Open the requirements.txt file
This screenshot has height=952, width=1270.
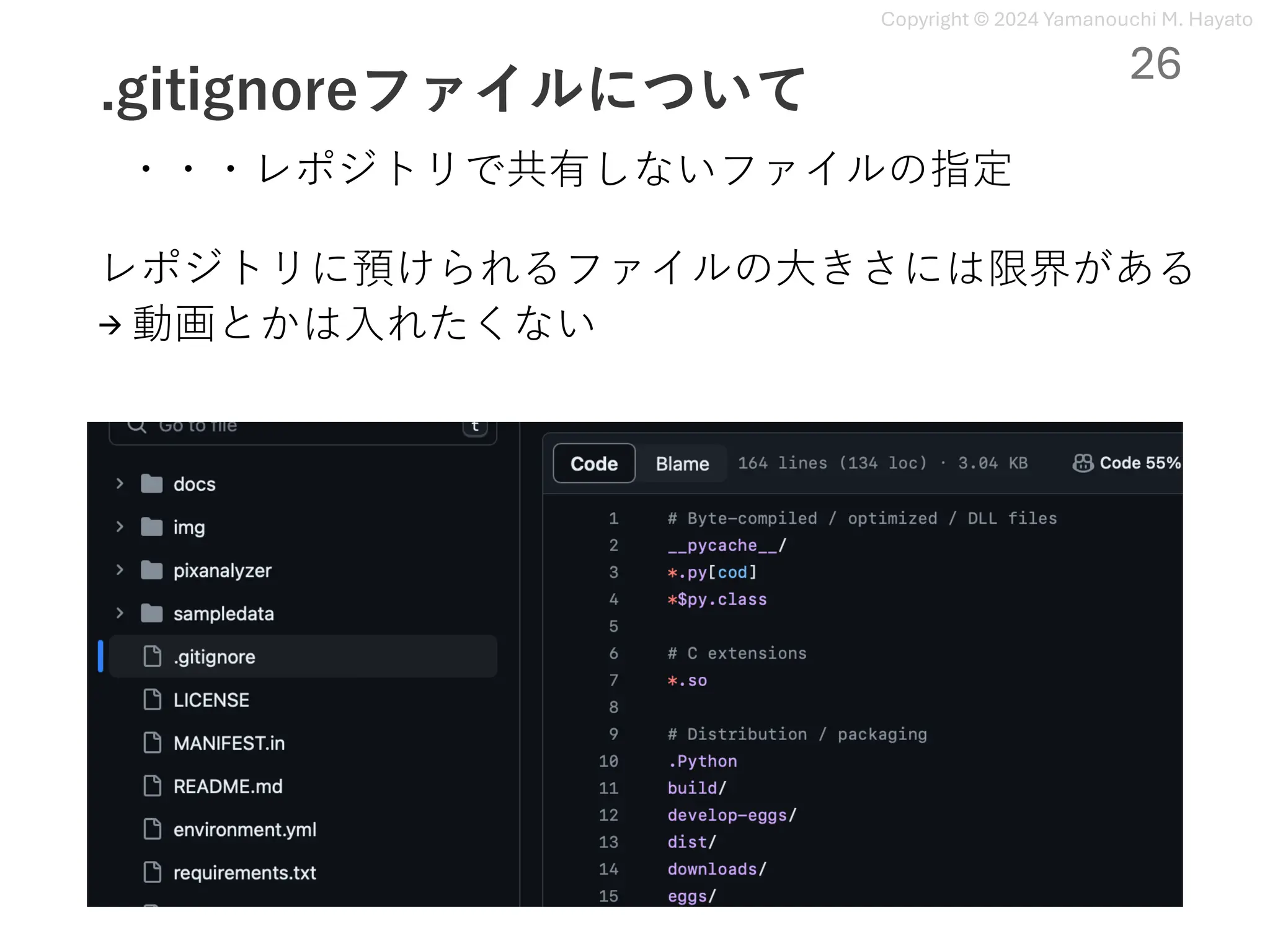(x=245, y=873)
